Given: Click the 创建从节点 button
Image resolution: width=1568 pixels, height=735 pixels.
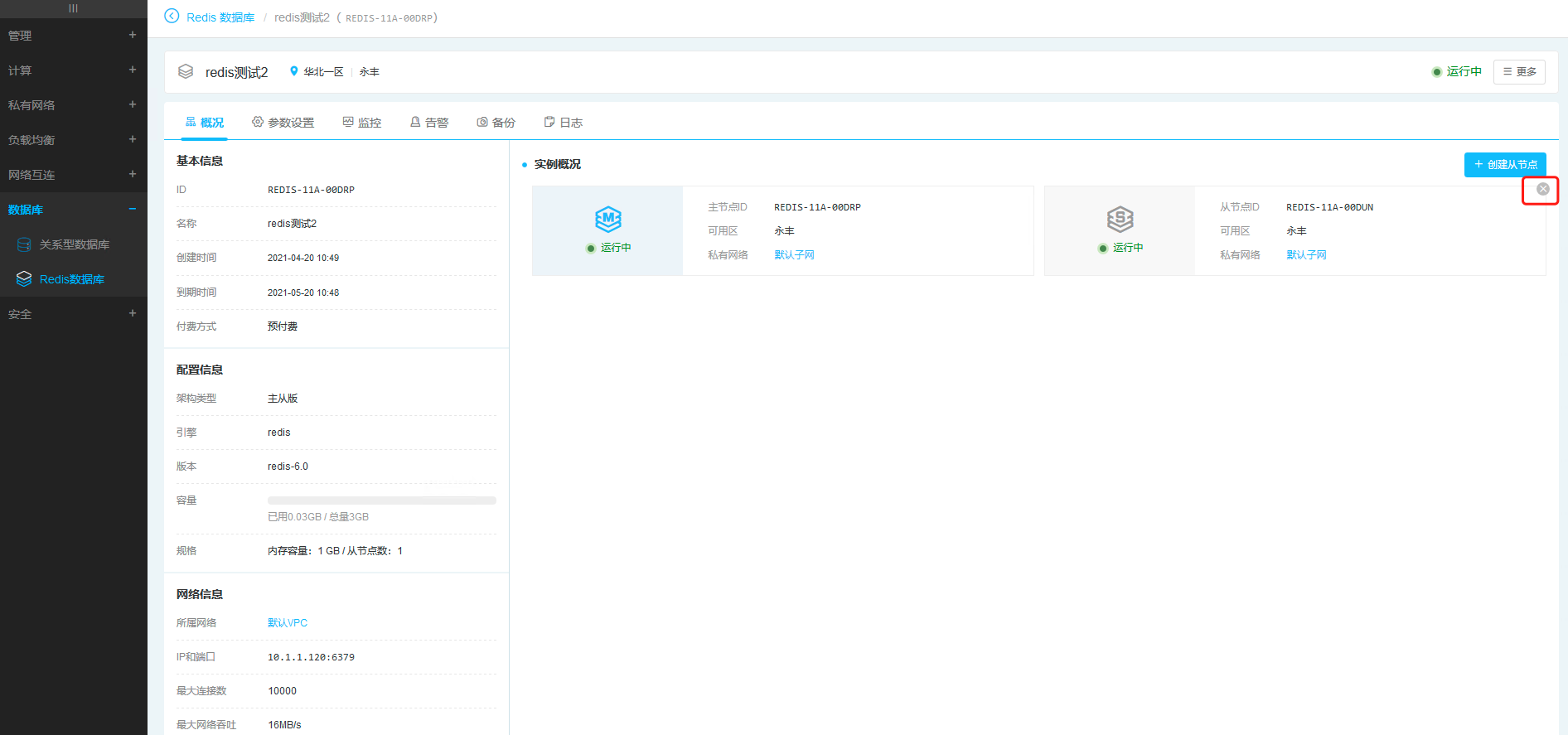Looking at the screenshot, I should click(x=1505, y=164).
